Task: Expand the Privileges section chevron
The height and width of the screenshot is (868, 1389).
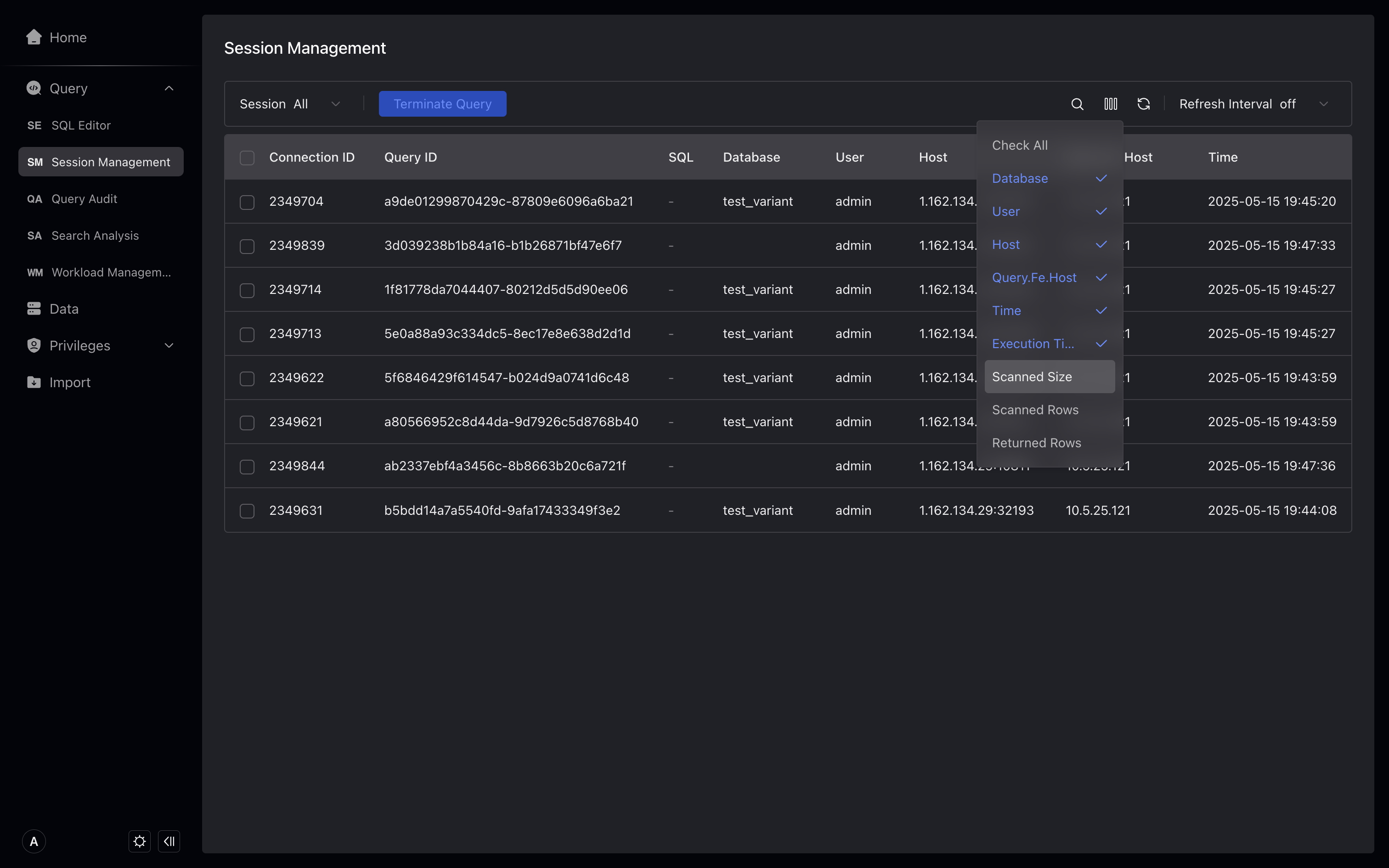Action: click(169, 345)
